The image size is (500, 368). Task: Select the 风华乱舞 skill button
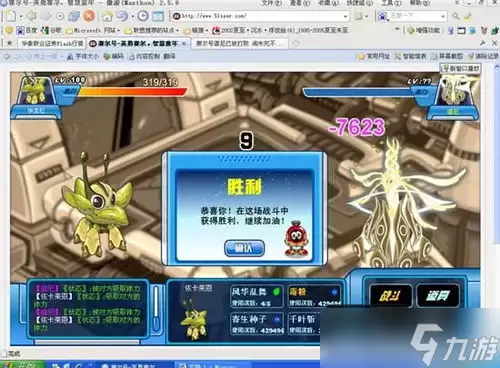[256, 296]
